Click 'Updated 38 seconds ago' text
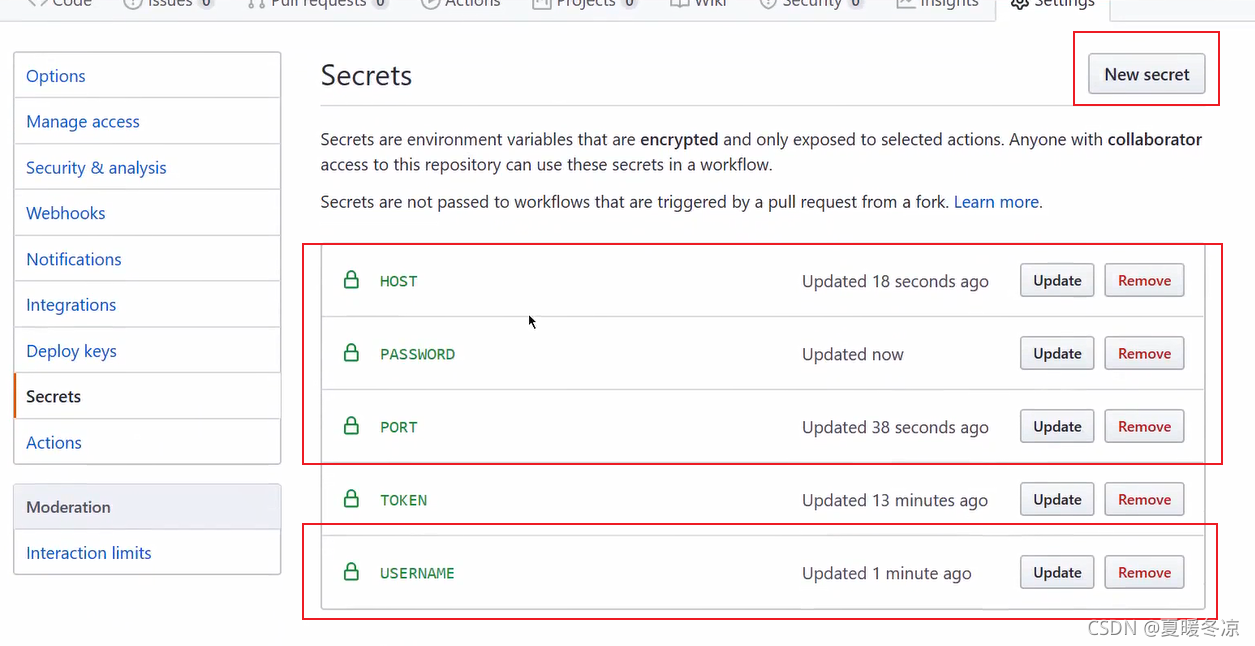The height and width of the screenshot is (646, 1255). click(895, 427)
